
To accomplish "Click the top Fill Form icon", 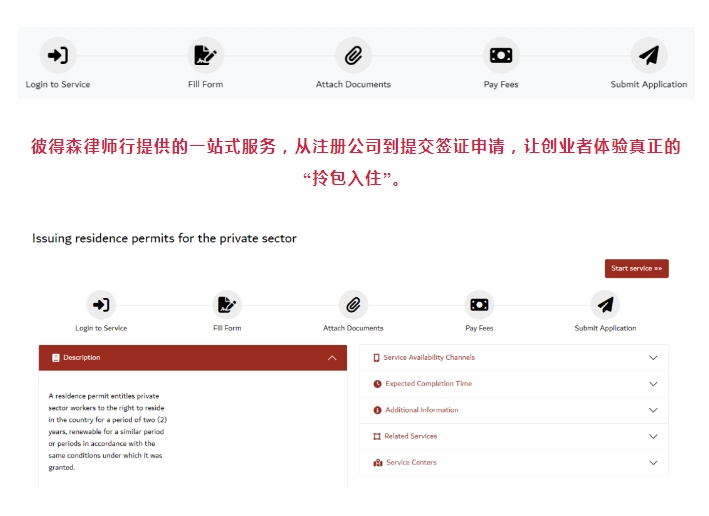I will click(206, 55).
